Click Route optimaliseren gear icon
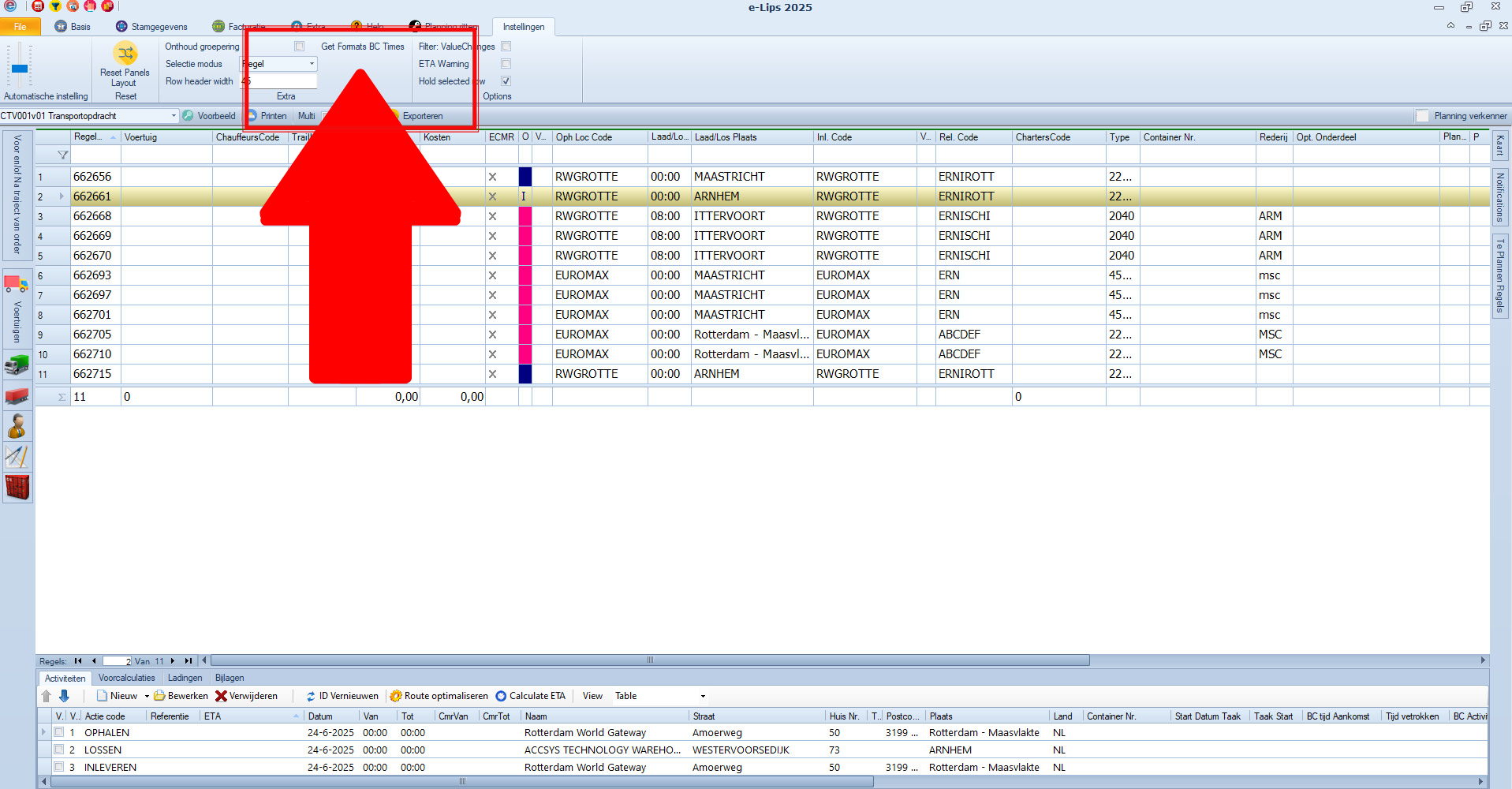This screenshot has height=789, width=1512. 396,696
